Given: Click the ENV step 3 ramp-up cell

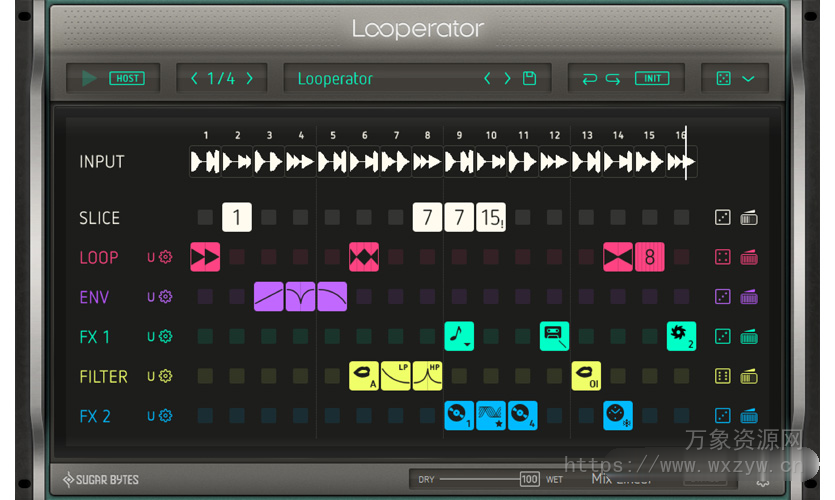Looking at the screenshot, I should [268, 297].
